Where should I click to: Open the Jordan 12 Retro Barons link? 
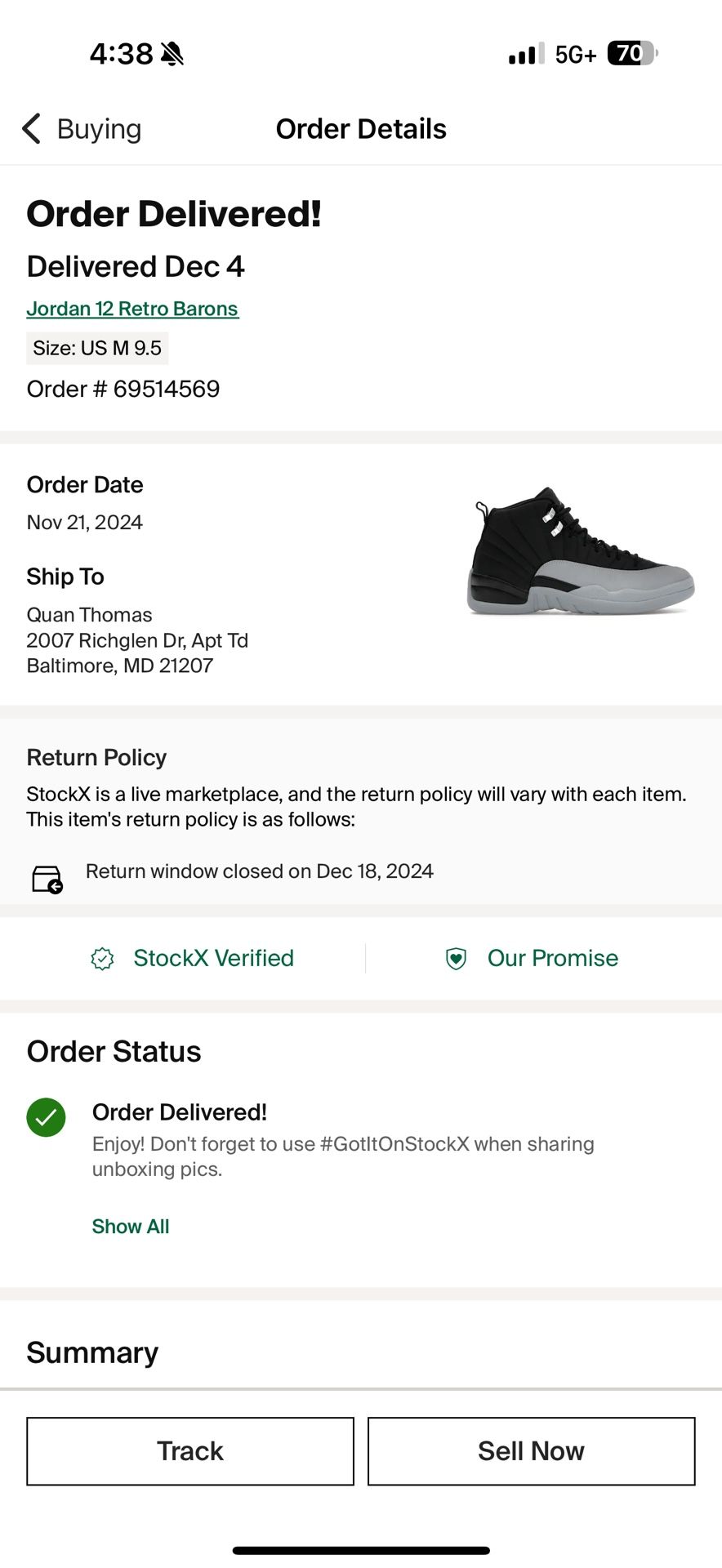point(132,309)
